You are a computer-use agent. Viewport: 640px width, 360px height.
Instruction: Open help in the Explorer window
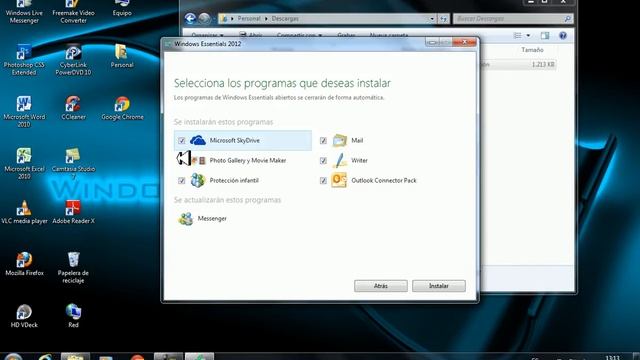coord(563,36)
